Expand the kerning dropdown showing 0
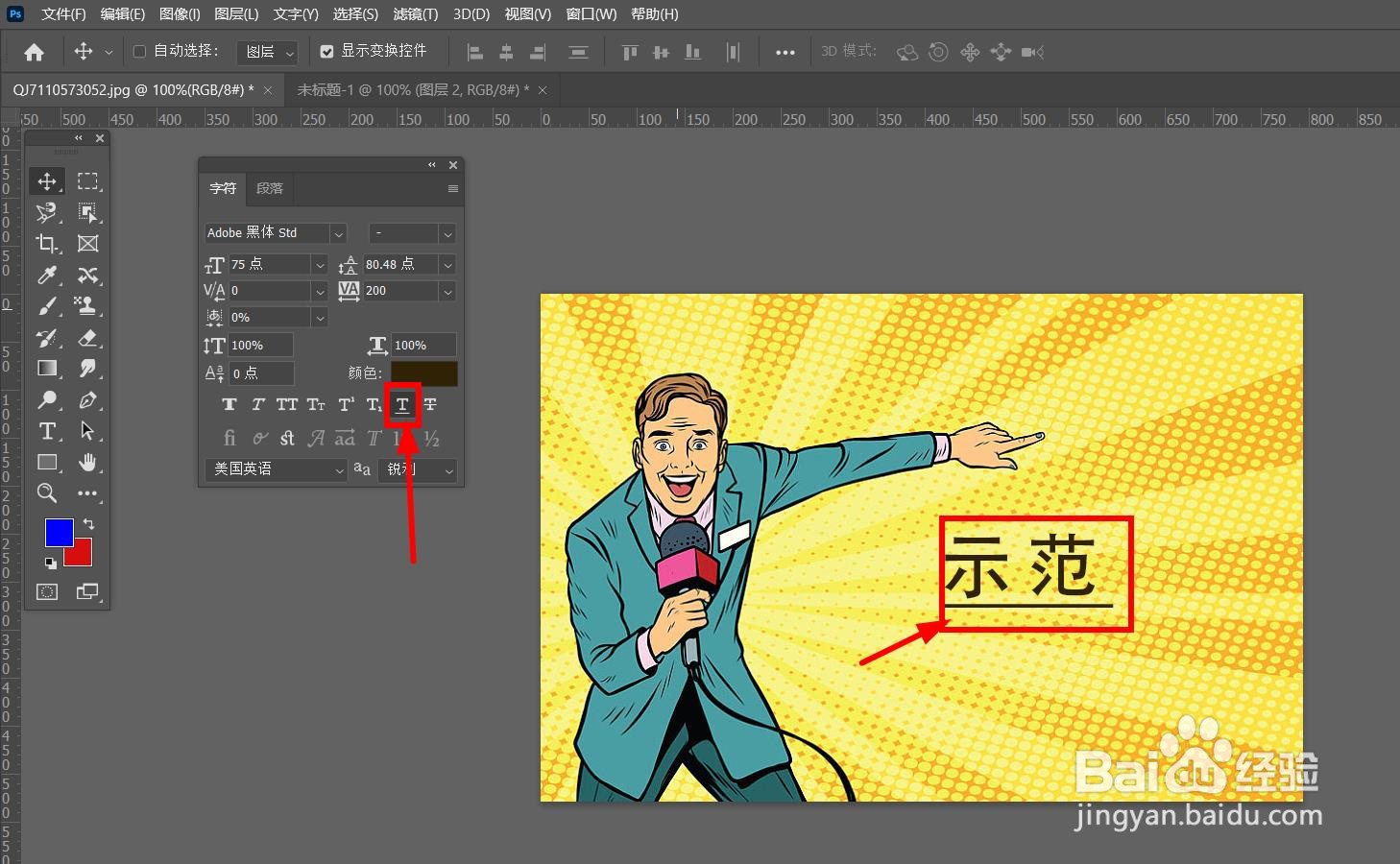This screenshot has height=864, width=1400. (x=320, y=291)
